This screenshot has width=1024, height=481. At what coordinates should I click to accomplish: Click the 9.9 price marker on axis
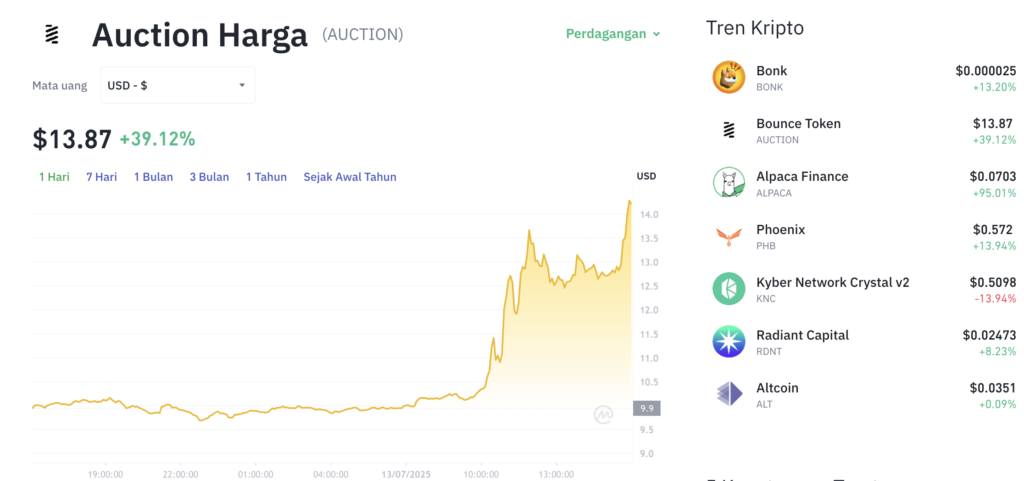pyautogui.click(x=647, y=409)
